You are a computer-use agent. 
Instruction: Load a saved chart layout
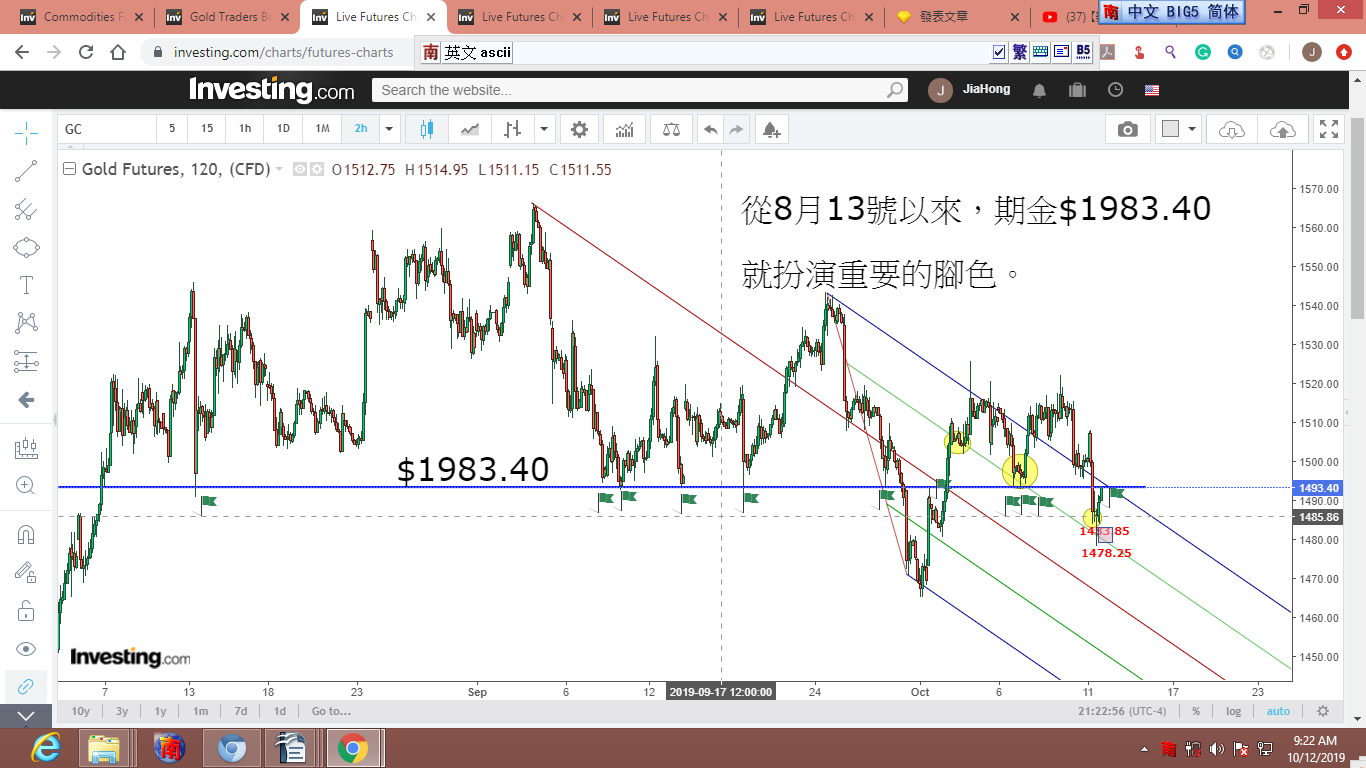tap(1232, 129)
